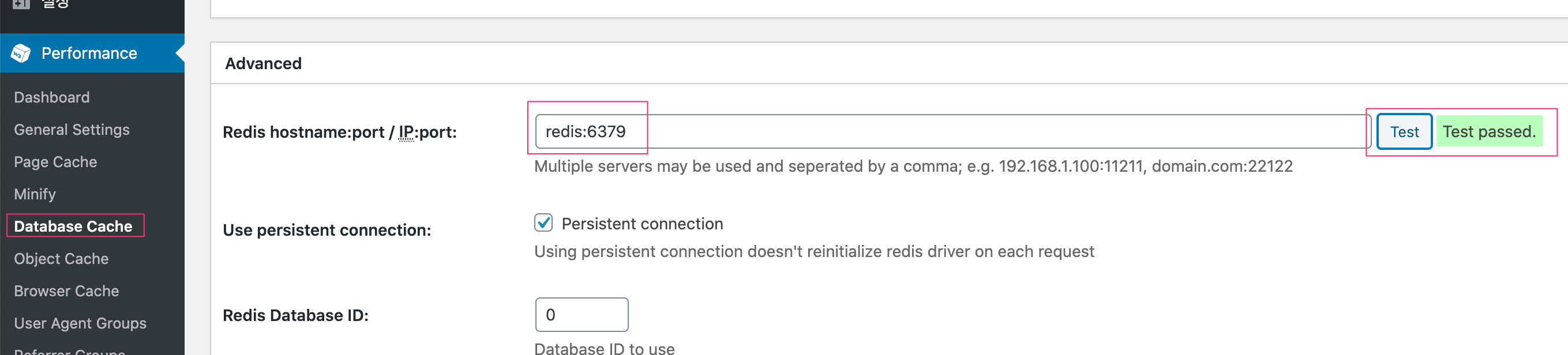Click the Redis Database ID label
Viewport: 1568px width, 355px height.
[295, 315]
